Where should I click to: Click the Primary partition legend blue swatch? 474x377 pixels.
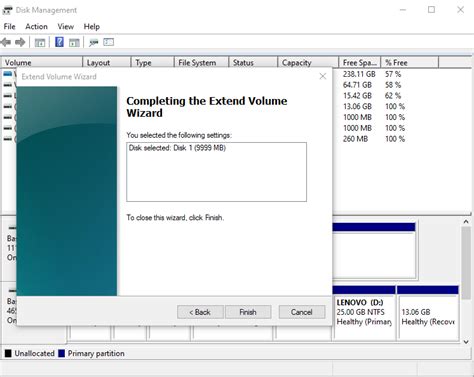[61, 353]
